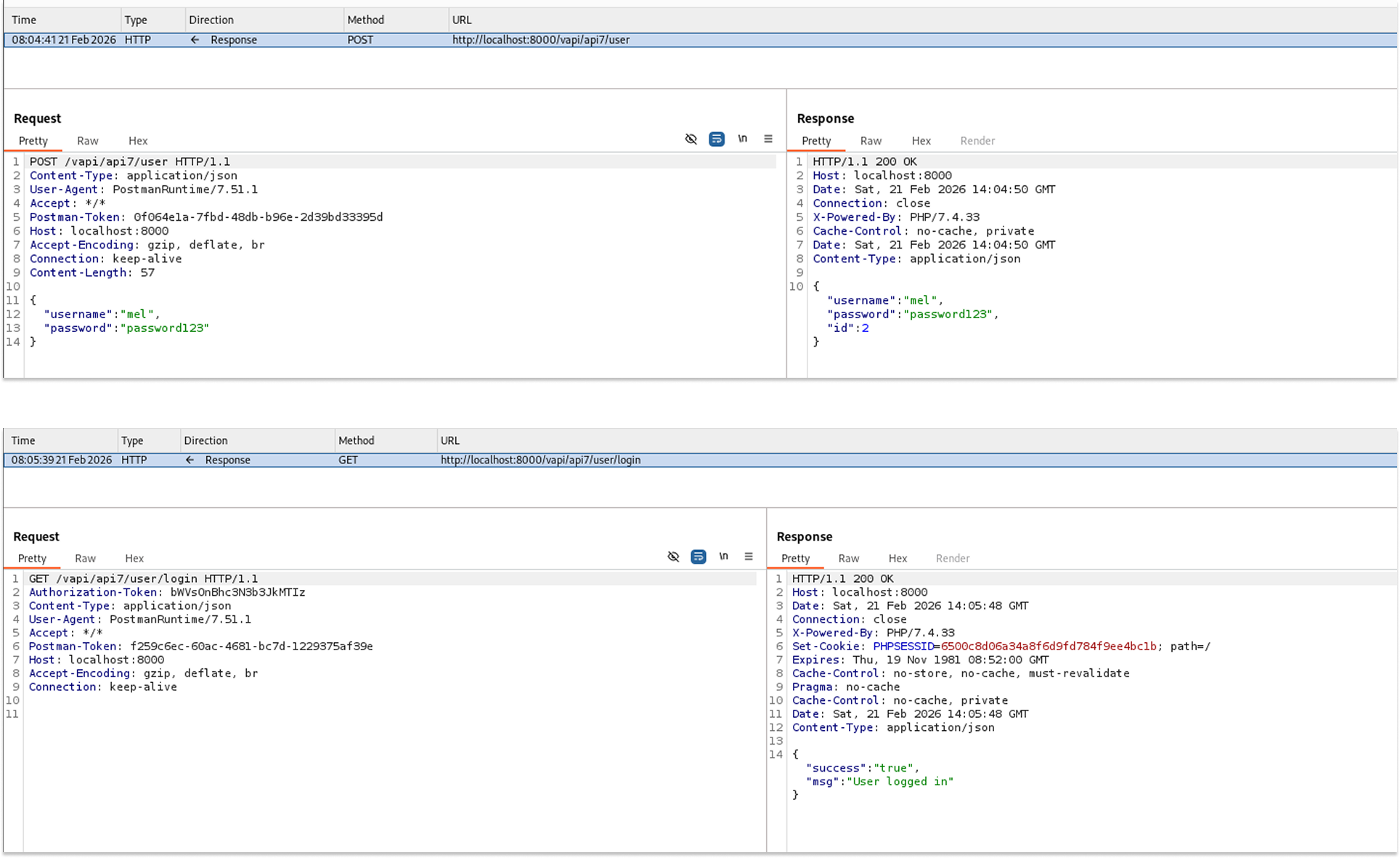Image resolution: width=1400 pixels, height=858 pixels.
Task: Click the \n icon in bottom Request panel
Action: coord(723,557)
